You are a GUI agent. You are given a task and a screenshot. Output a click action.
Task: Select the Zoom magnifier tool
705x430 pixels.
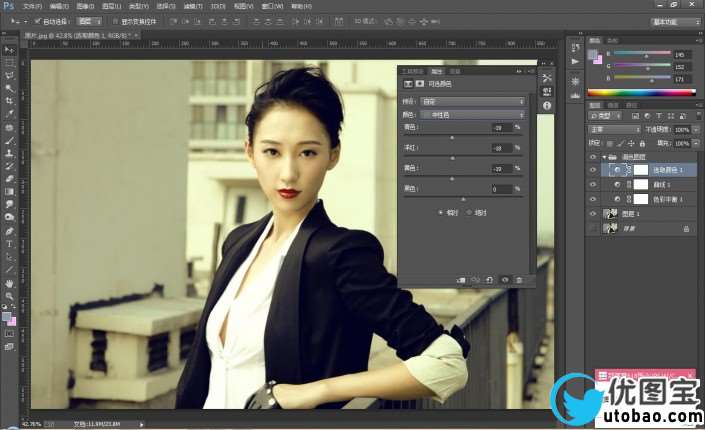tap(9, 296)
